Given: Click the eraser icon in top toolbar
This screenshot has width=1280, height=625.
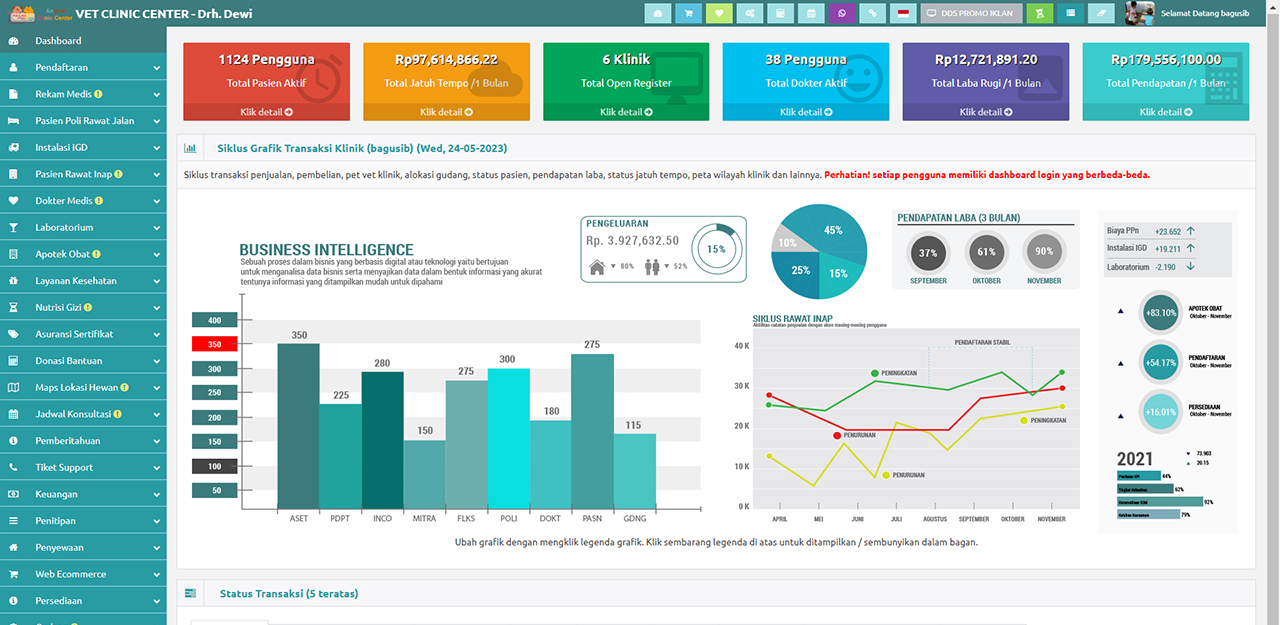Looking at the screenshot, I should [1101, 13].
